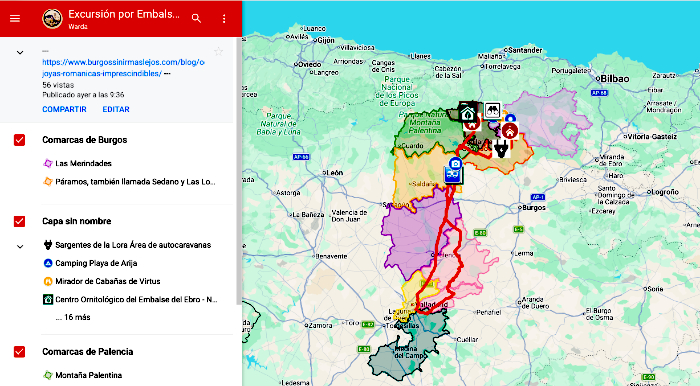Uncheck the Capa sin nombre layer

19,221
